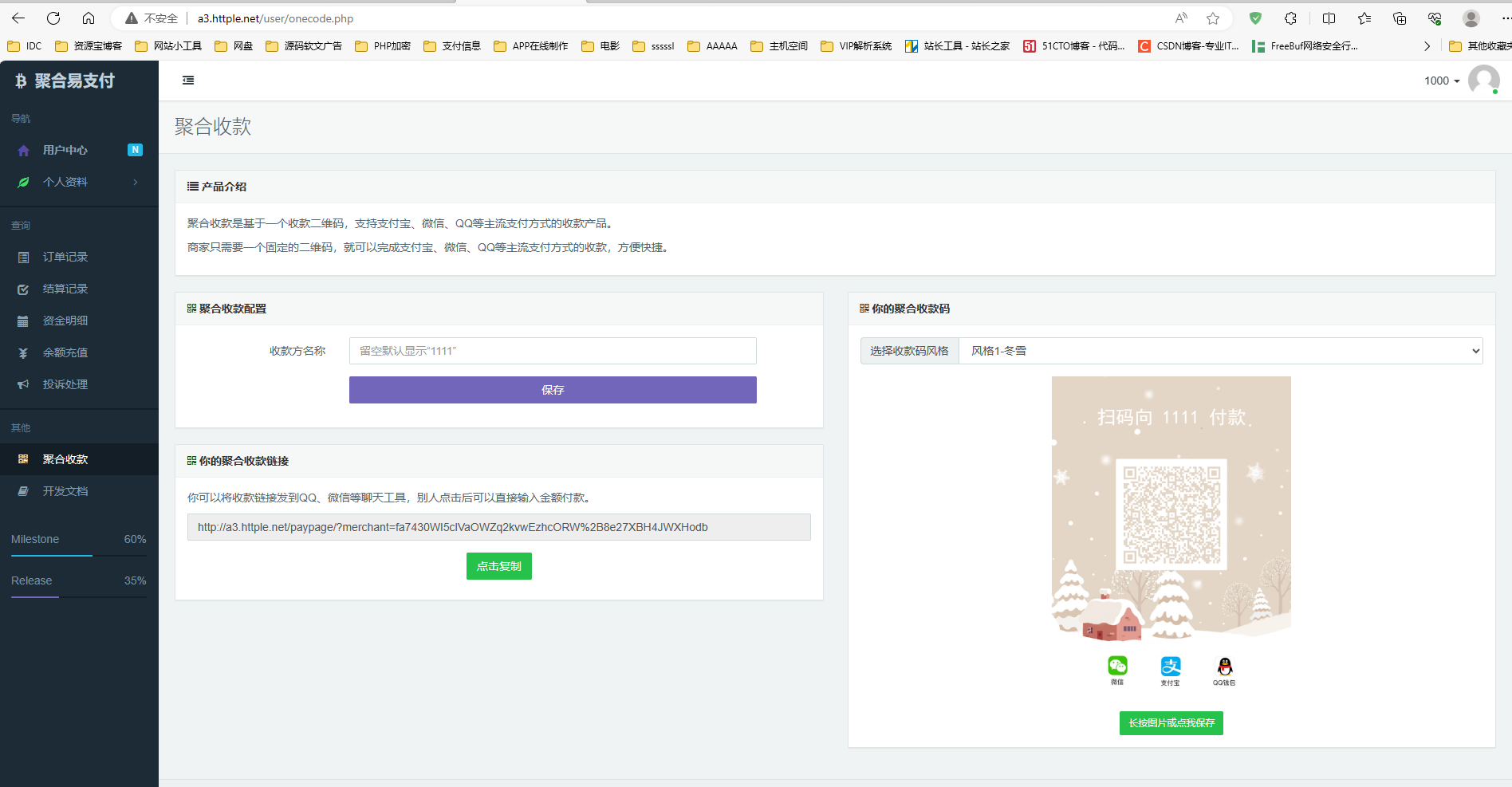
Task: Open 投诉处理 in sidebar
Action: pyautogui.click(x=79, y=384)
